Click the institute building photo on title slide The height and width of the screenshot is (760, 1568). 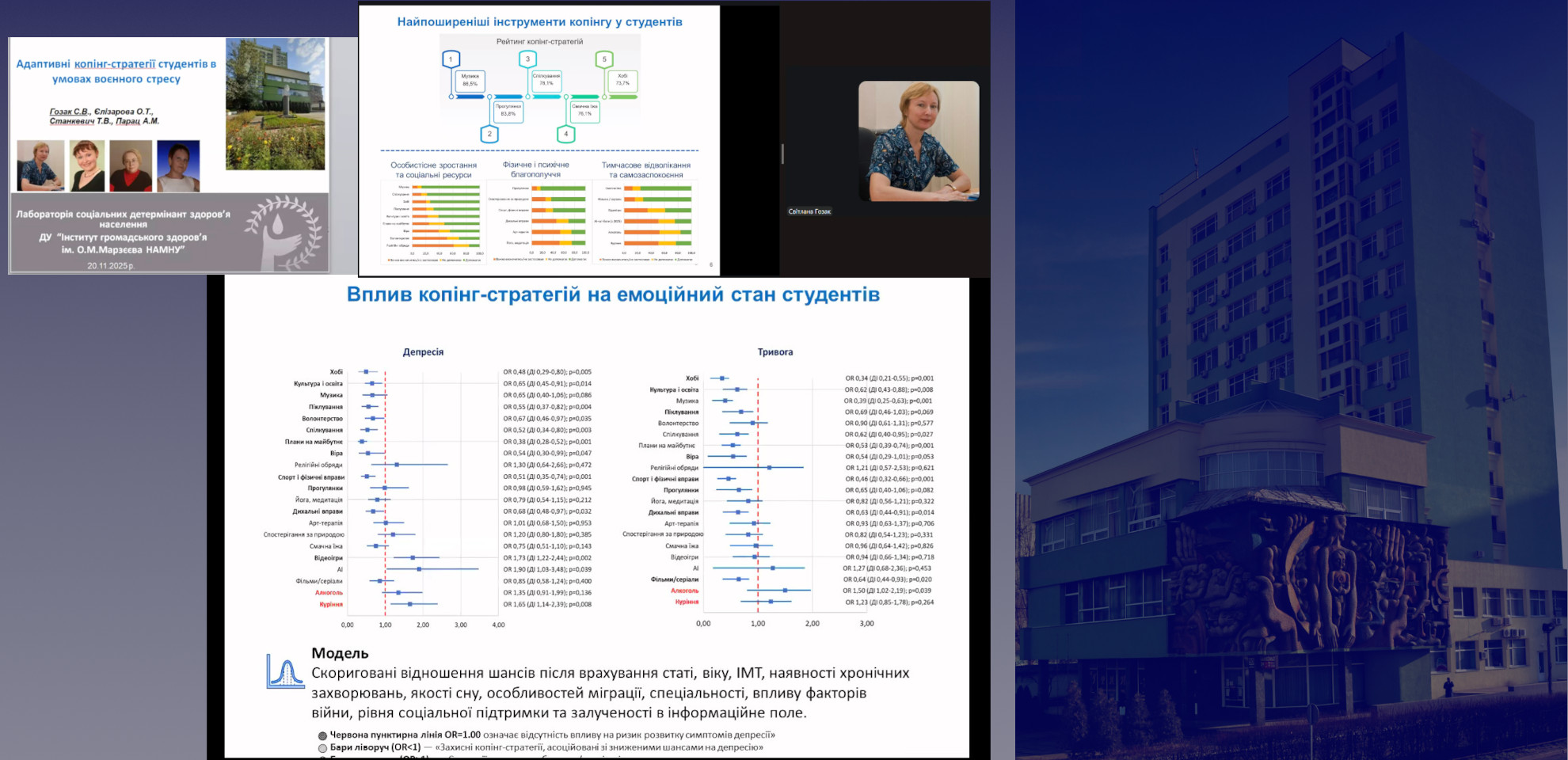pos(275,104)
